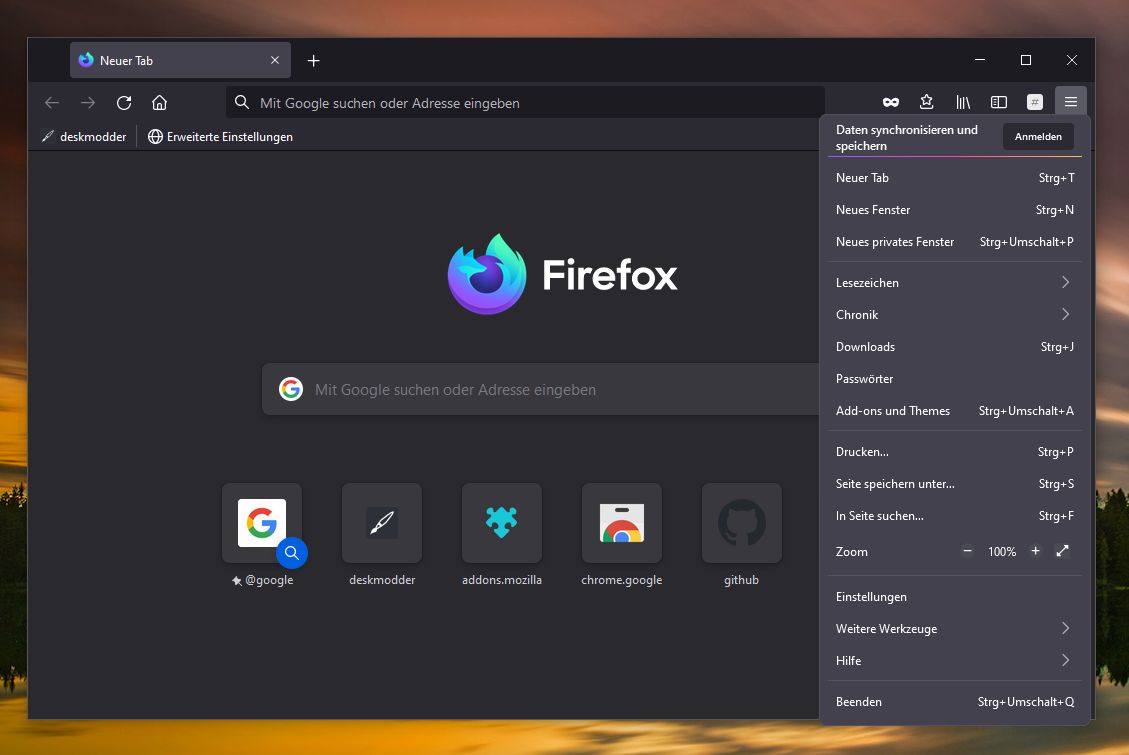The height and width of the screenshot is (755, 1129).
Task: Click the search magnifier in address bar
Action: point(242,103)
